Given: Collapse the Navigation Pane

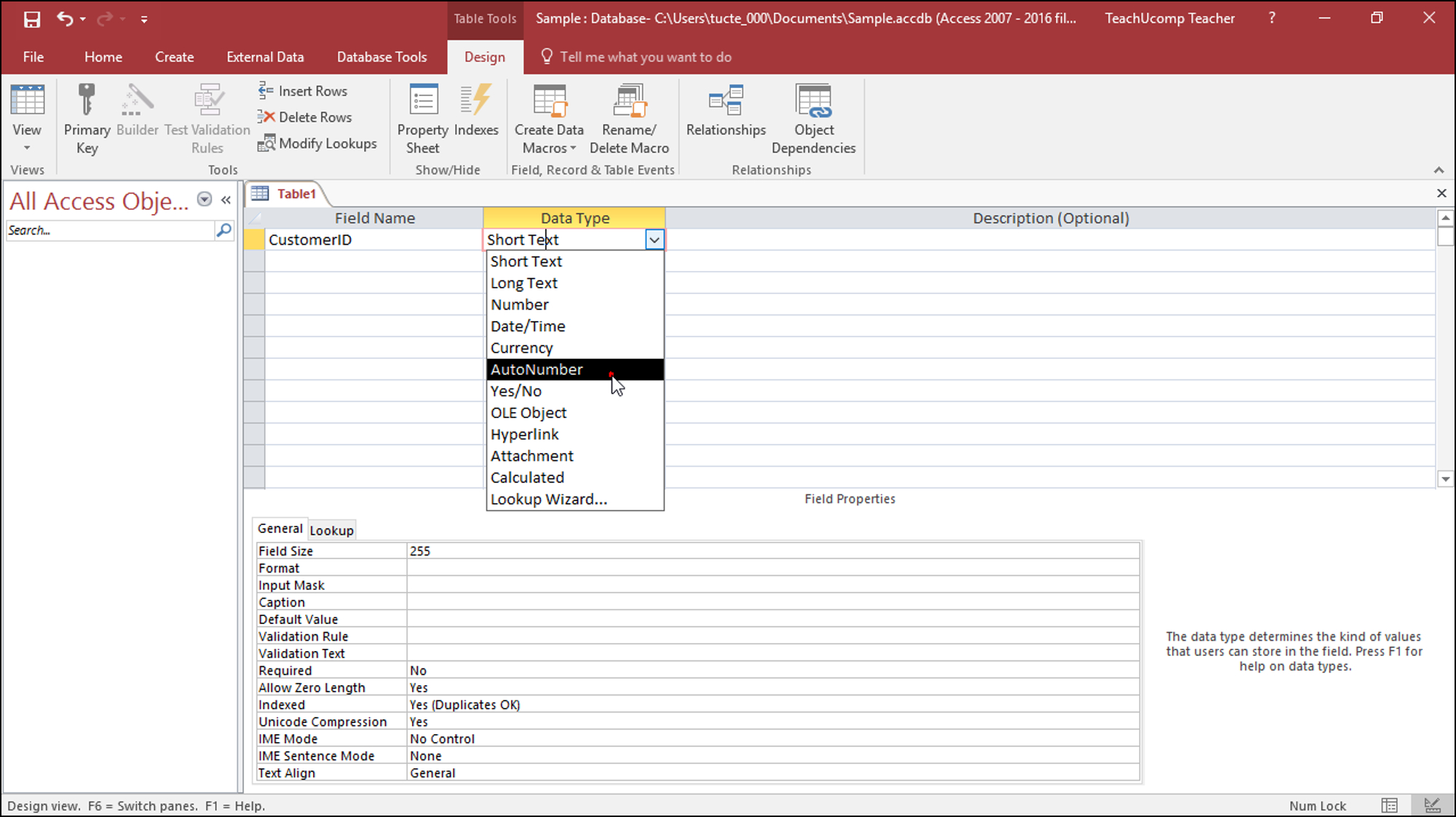Looking at the screenshot, I should click(226, 199).
